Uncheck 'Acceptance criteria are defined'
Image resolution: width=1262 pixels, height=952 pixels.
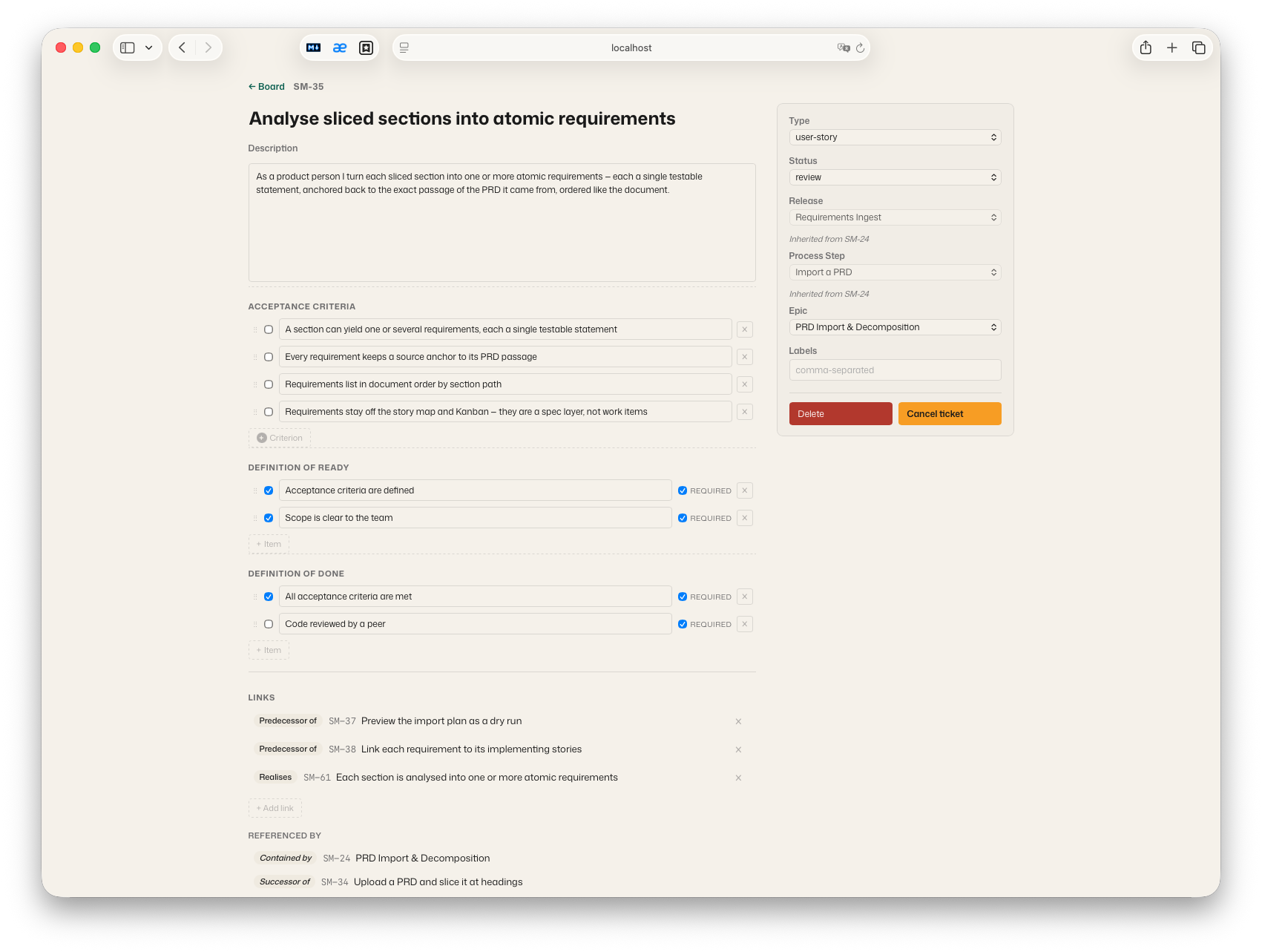tap(269, 490)
